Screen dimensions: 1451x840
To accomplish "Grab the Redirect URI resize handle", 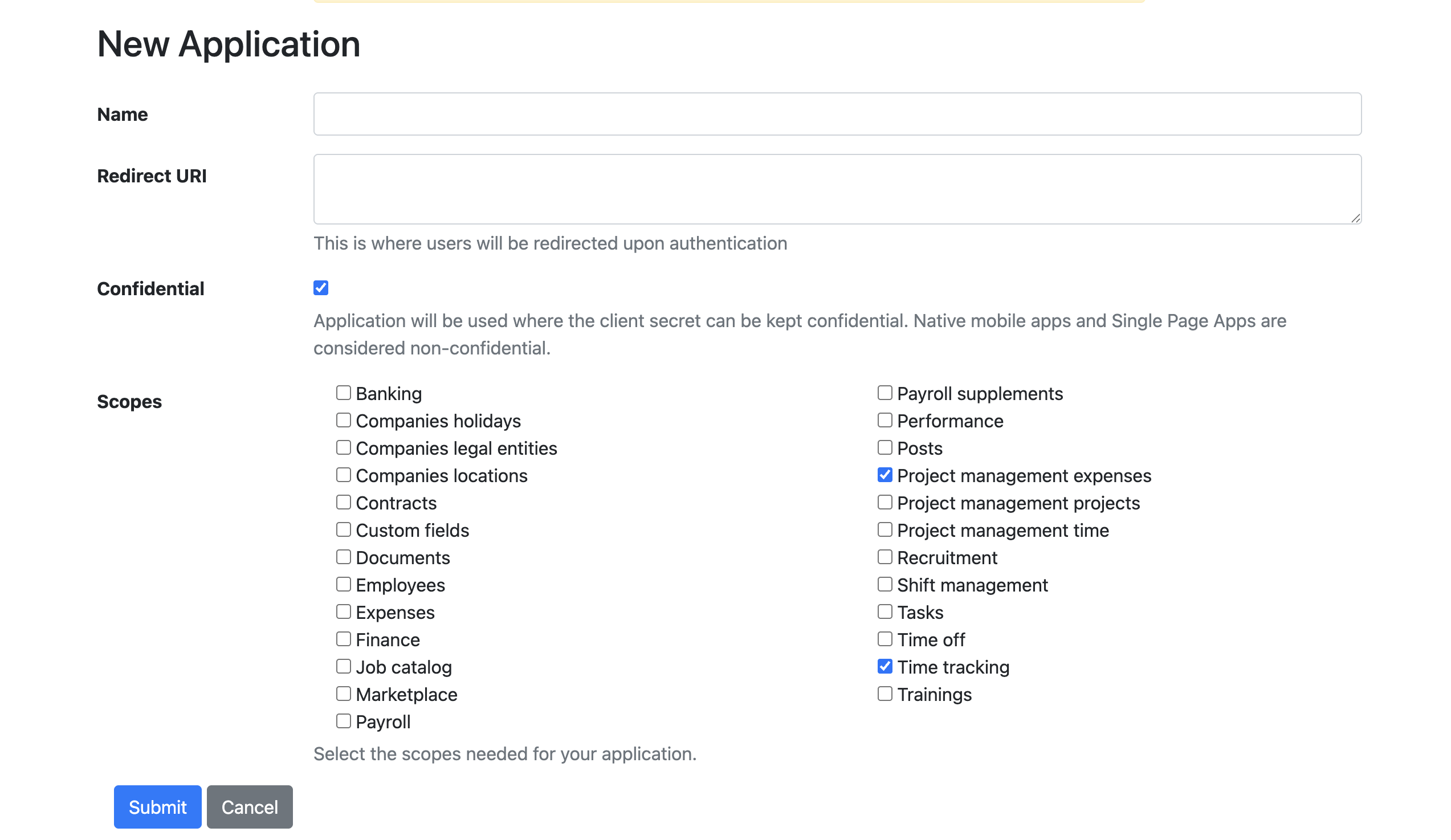I will pyautogui.click(x=1355, y=218).
